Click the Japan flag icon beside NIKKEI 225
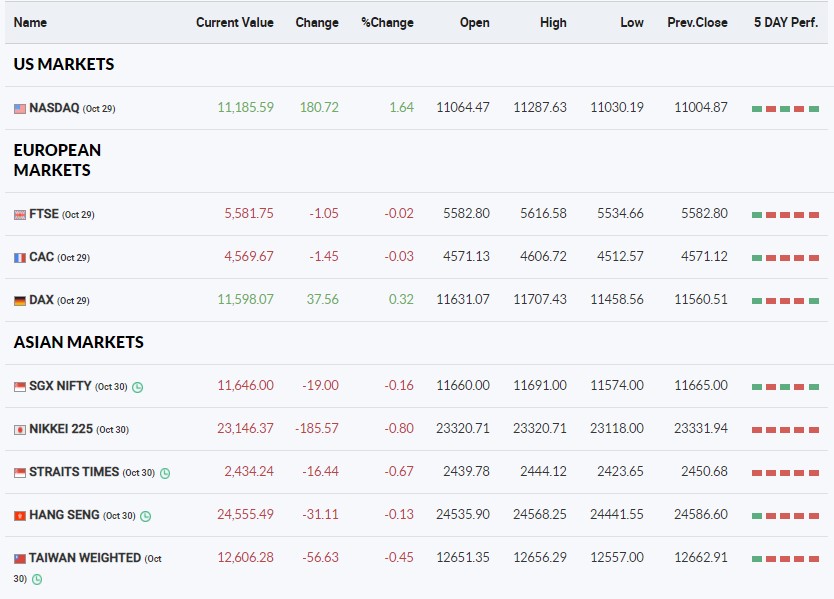Image resolution: width=834 pixels, height=599 pixels. [x=20, y=430]
